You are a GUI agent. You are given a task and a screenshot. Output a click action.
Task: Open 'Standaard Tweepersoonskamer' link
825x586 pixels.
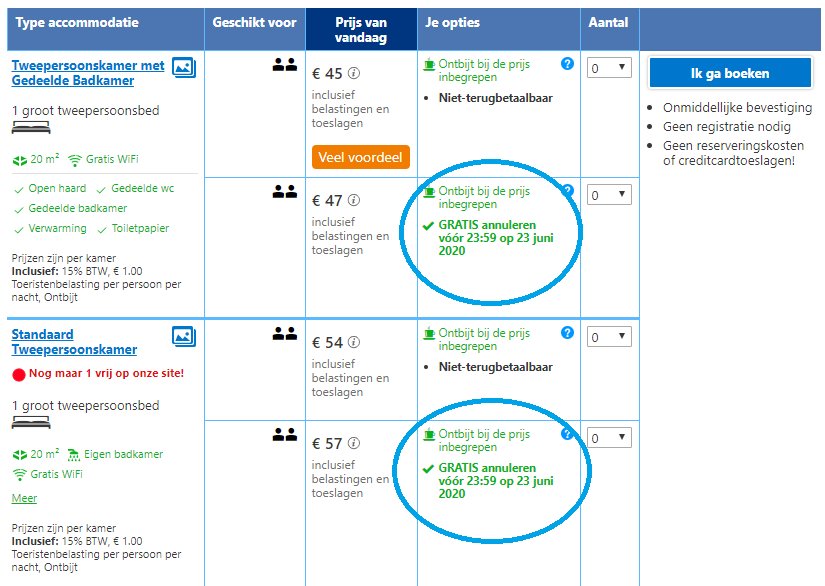point(74,342)
